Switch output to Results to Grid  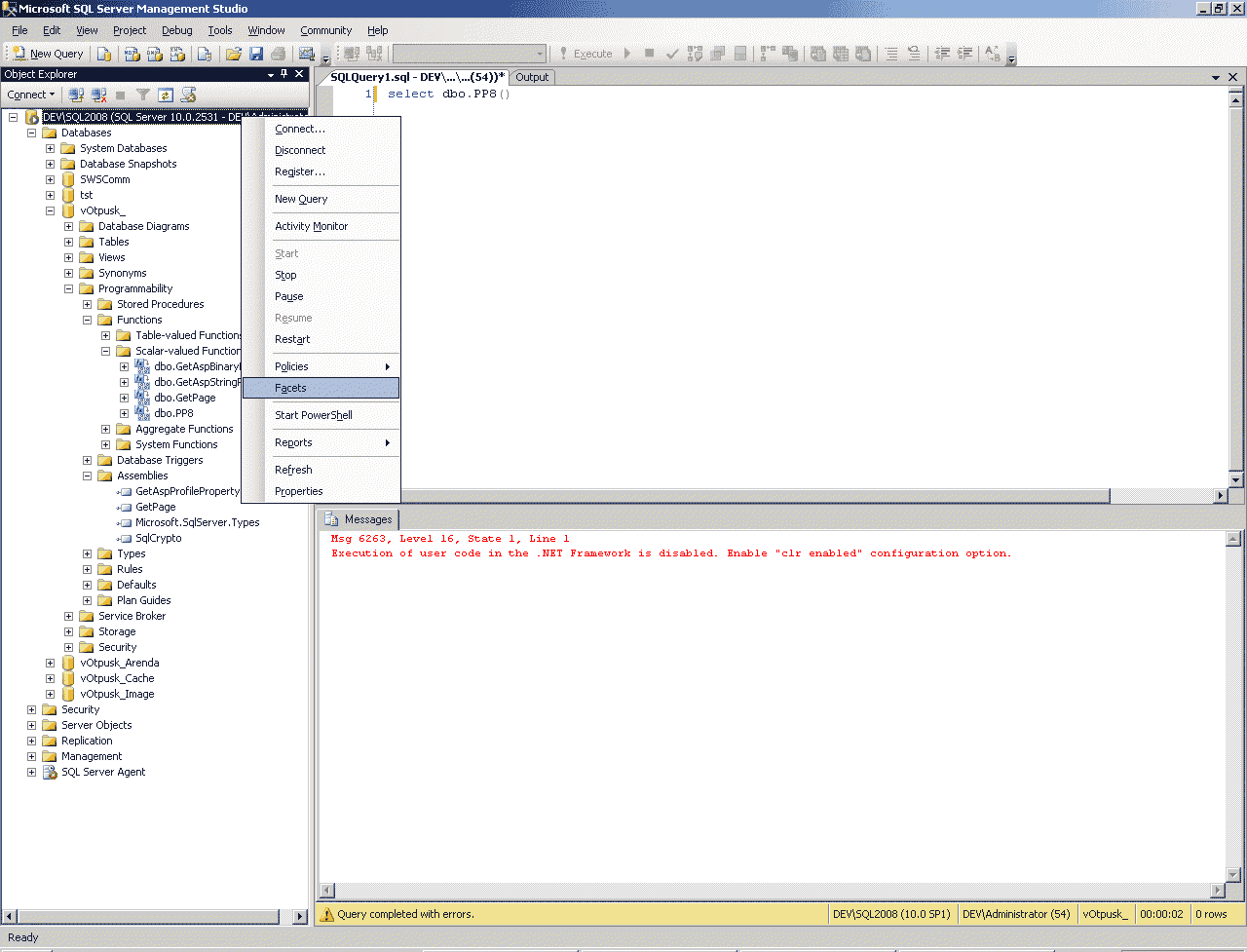pos(841,54)
